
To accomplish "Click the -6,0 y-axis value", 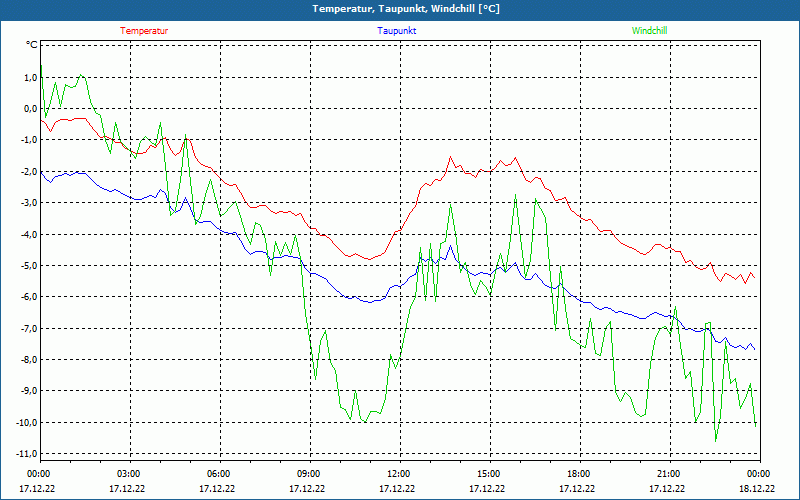I will (x=29, y=296).
